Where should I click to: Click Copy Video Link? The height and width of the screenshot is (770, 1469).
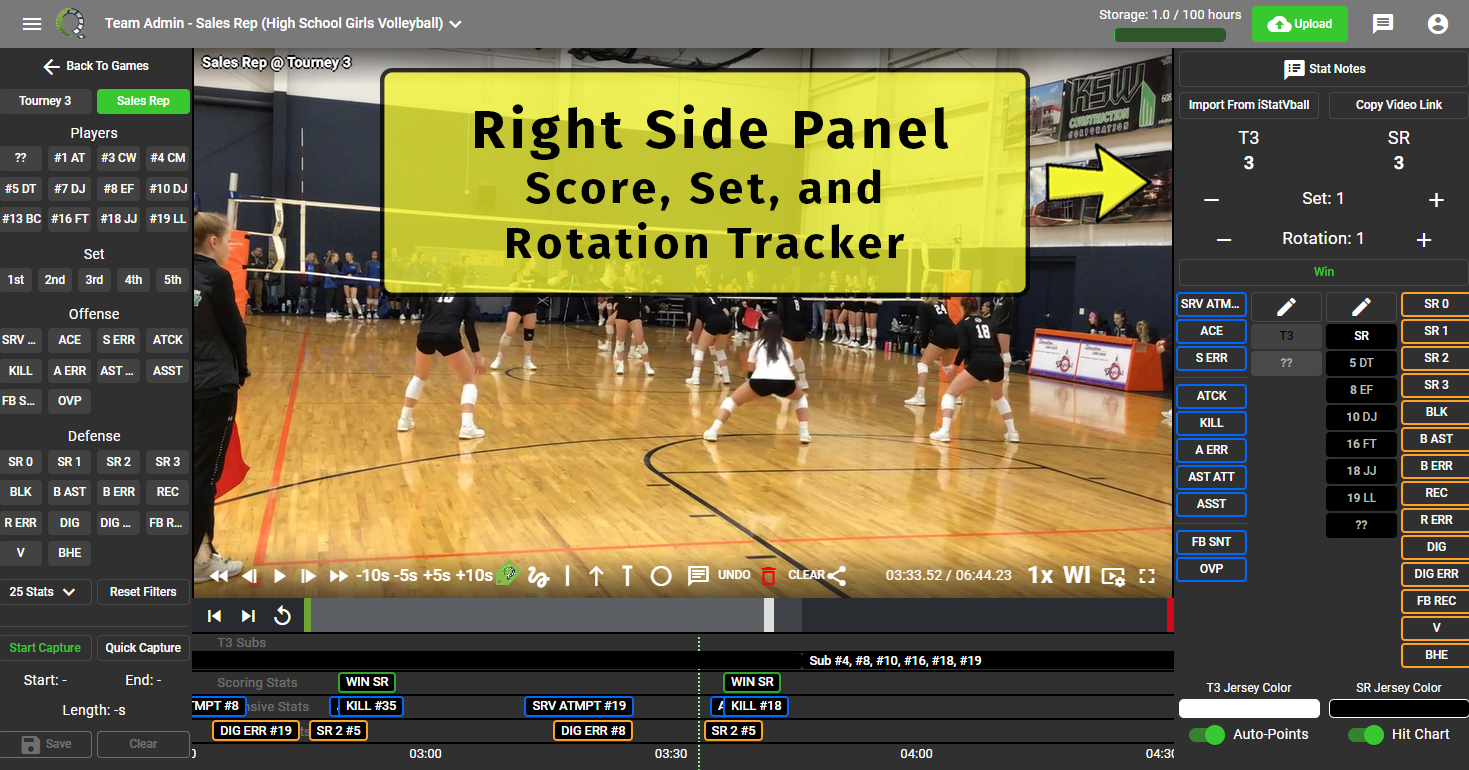[1399, 105]
